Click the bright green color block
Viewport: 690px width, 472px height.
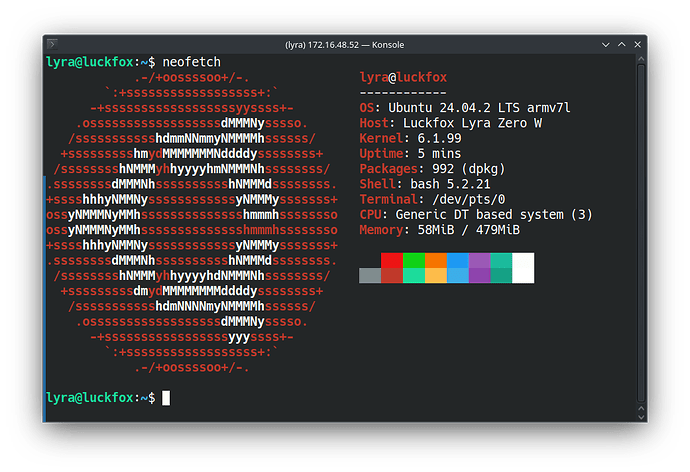[x=414, y=260]
